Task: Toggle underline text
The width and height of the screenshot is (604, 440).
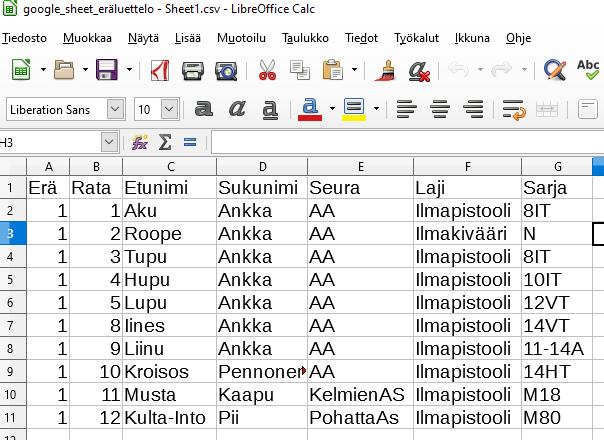Action: point(270,109)
